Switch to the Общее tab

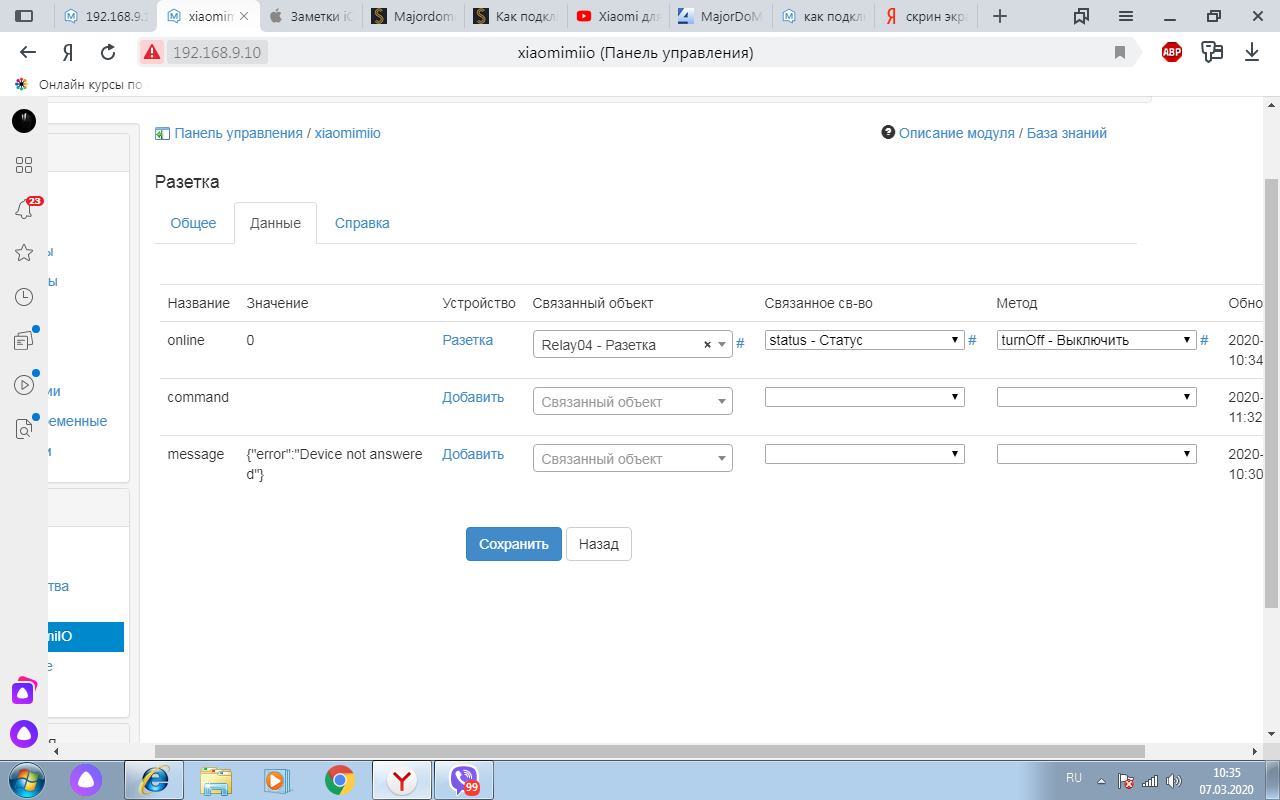[193, 223]
